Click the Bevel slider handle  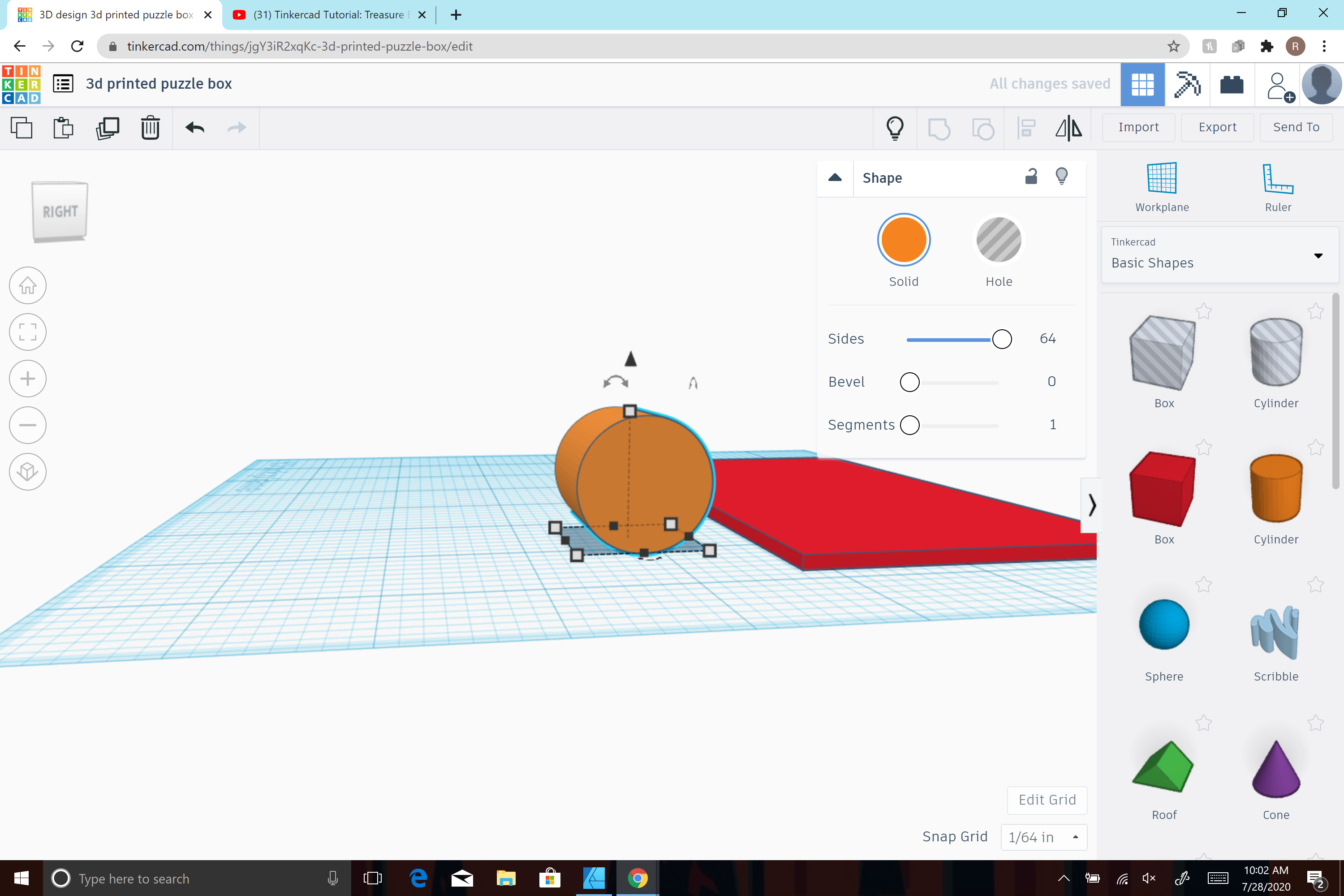pyautogui.click(x=910, y=382)
